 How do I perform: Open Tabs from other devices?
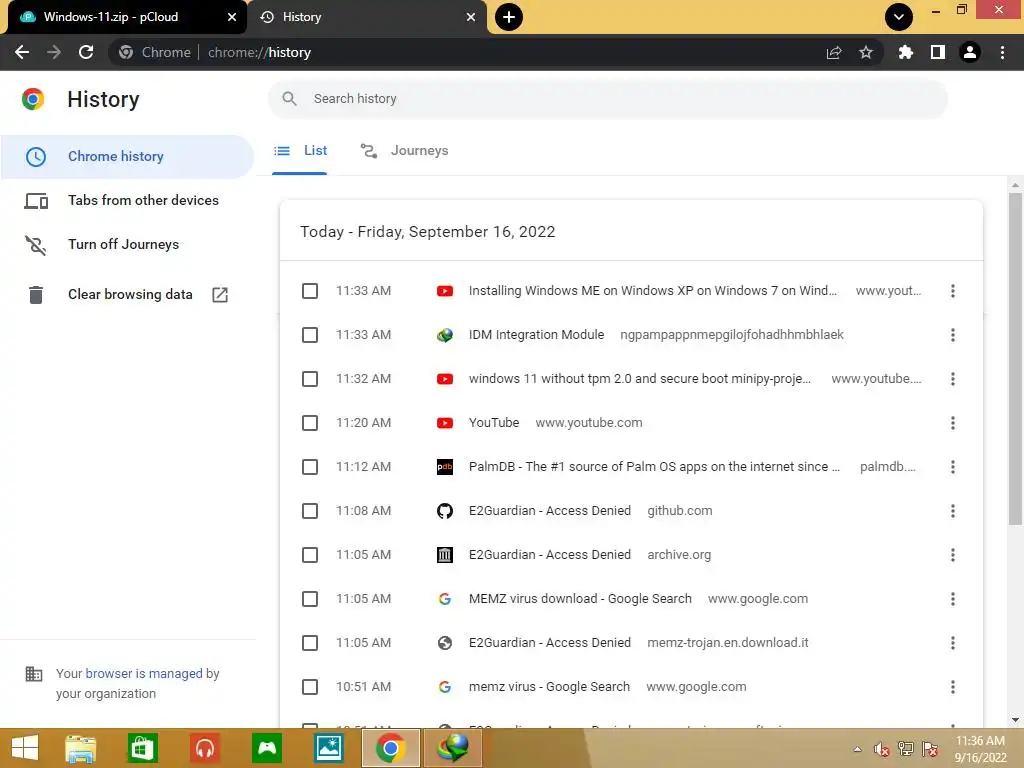(x=127, y=200)
